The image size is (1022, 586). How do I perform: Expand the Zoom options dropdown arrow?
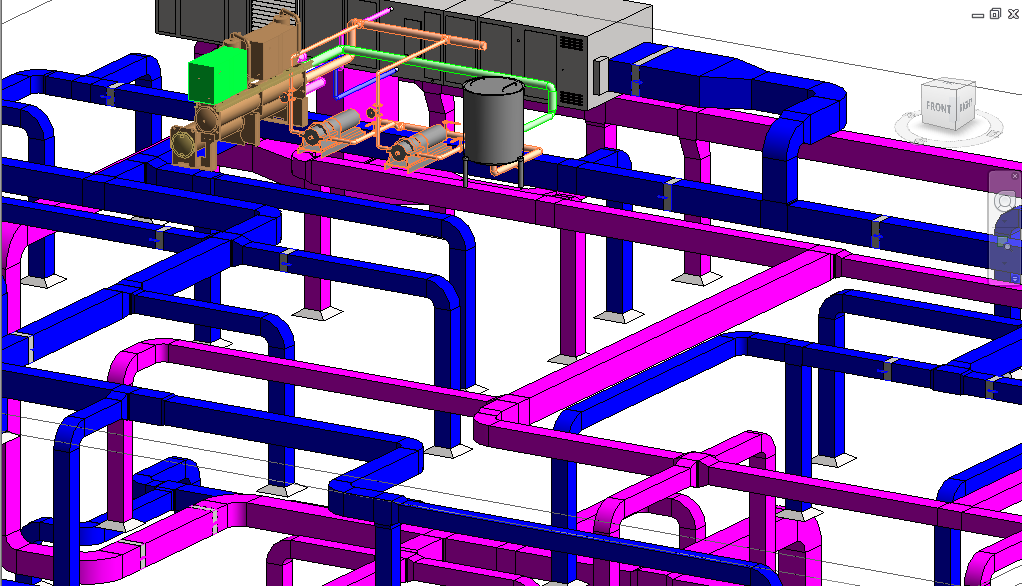click(x=1004, y=263)
